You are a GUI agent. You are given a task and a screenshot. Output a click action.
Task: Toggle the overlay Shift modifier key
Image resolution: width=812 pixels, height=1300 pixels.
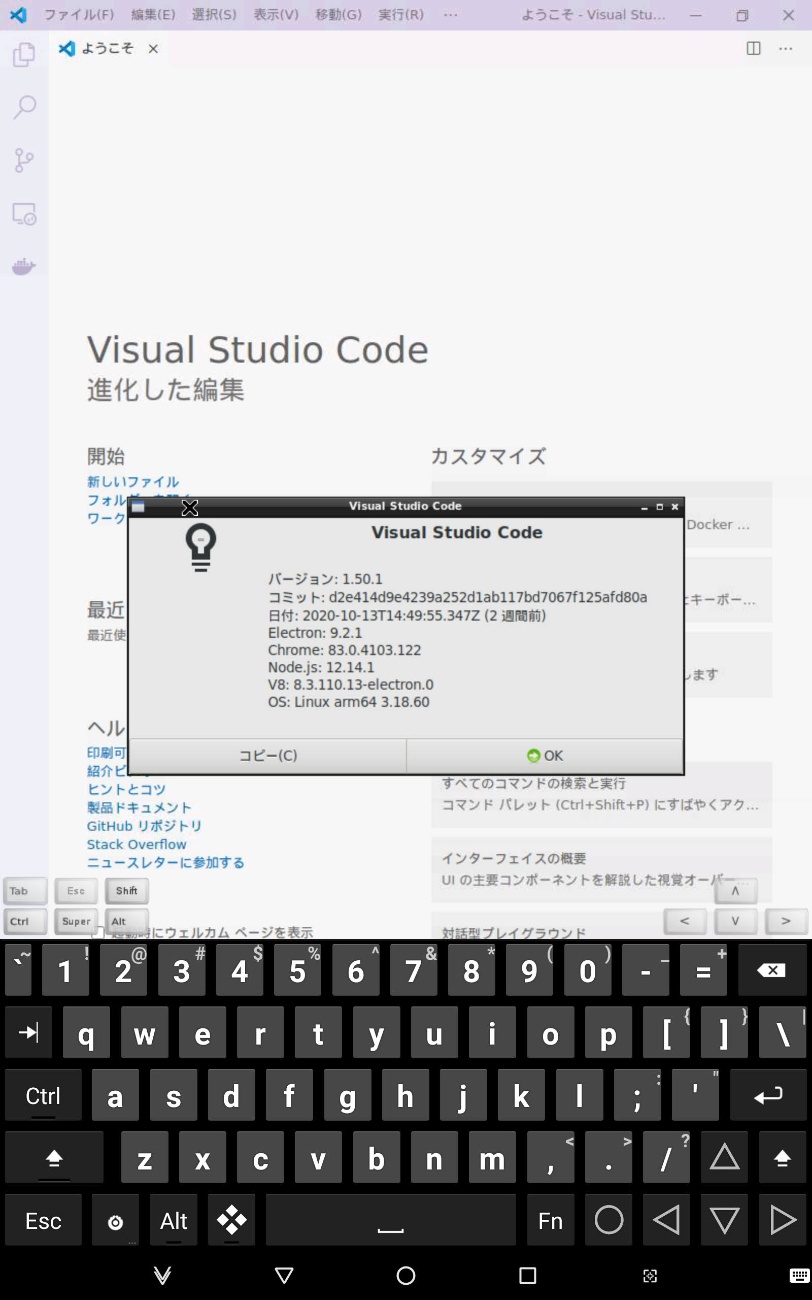pos(126,891)
